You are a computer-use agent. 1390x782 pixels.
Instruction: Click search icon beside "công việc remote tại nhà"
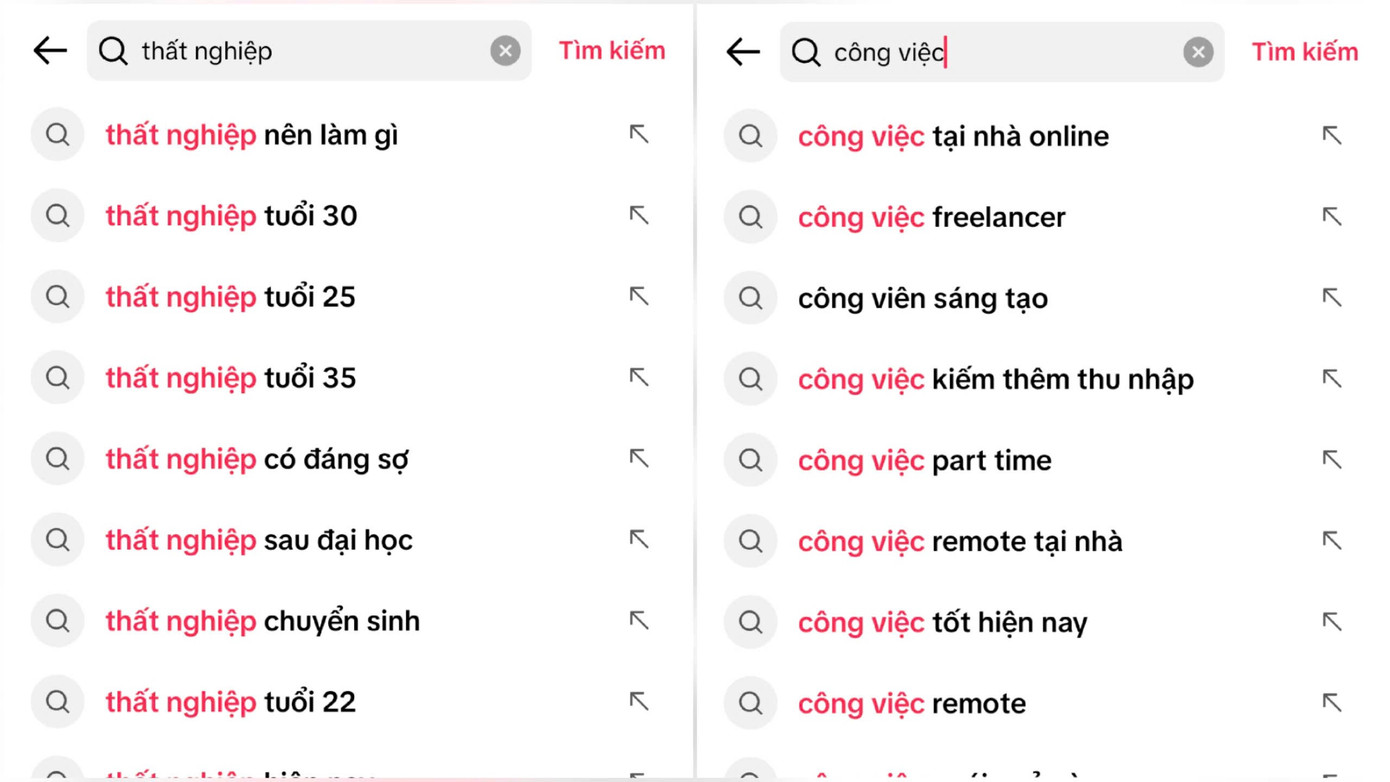coord(750,541)
